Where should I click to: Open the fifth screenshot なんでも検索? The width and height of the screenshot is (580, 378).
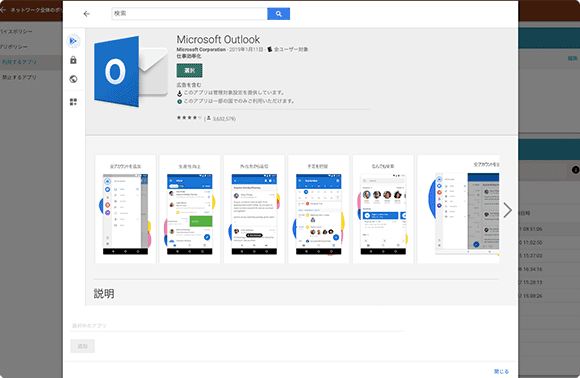(x=383, y=209)
